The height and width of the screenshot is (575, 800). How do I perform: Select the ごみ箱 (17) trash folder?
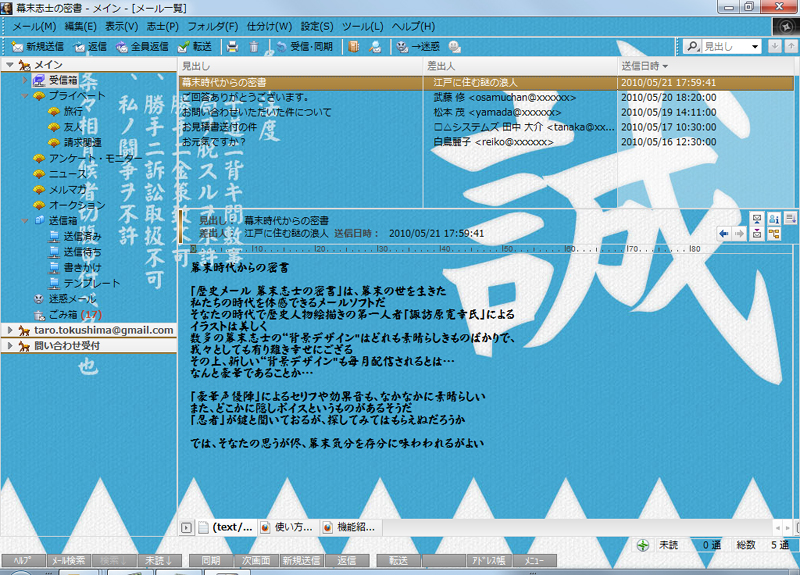(x=67, y=315)
